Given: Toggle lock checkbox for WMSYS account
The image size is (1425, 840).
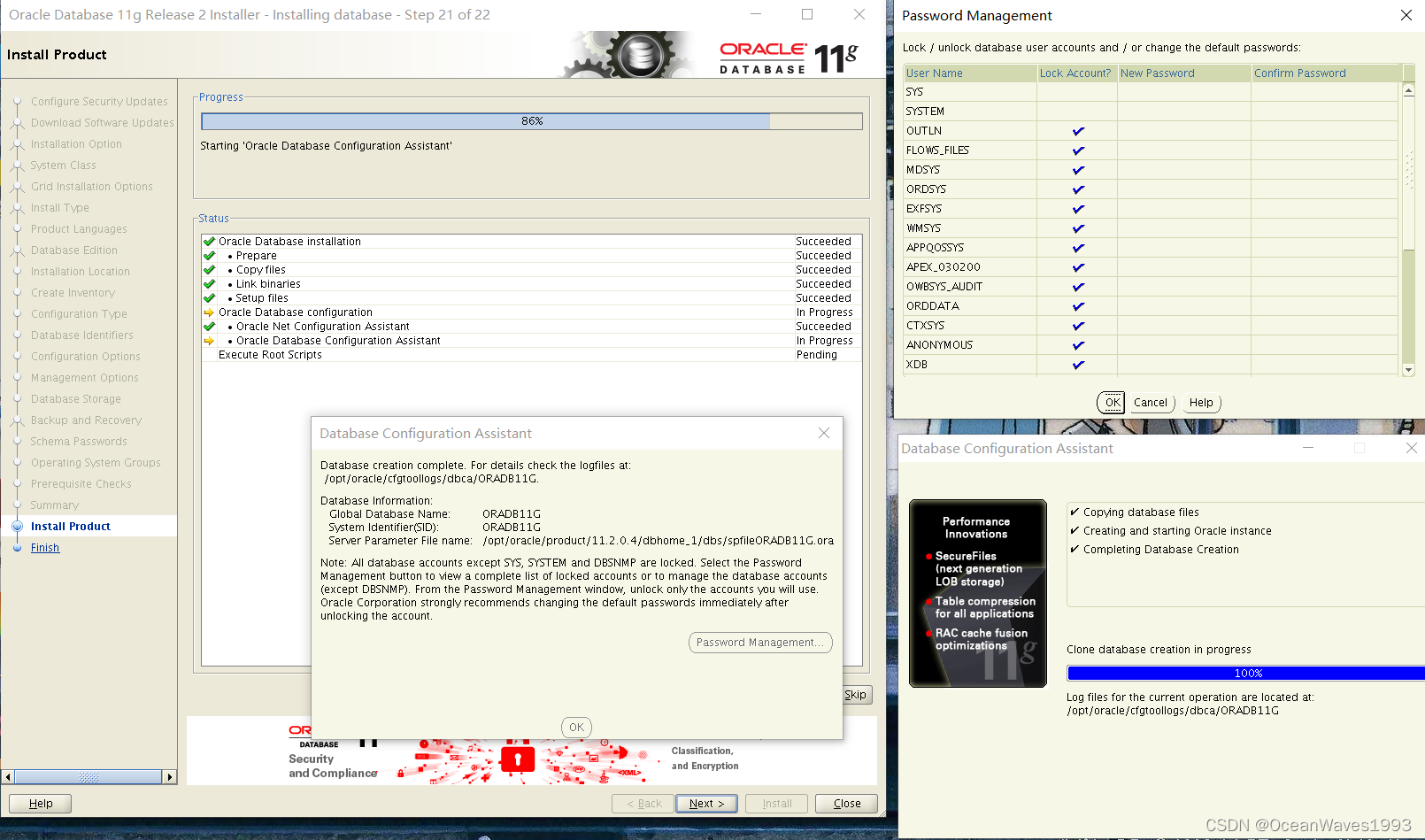Looking at the screenshot, I should click(1078, 228).
